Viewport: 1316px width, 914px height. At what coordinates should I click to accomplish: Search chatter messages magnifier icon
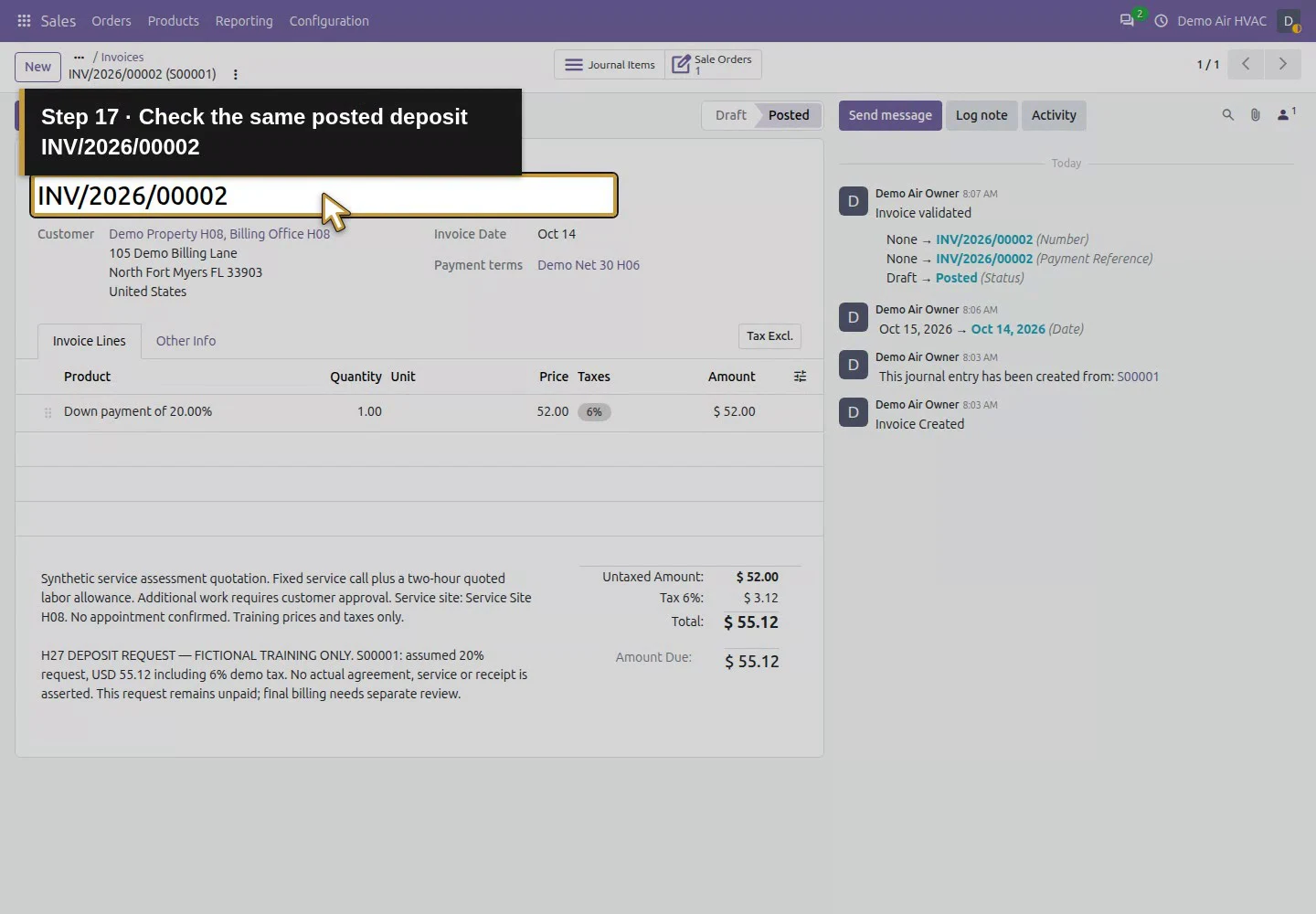click(1227, 115)
